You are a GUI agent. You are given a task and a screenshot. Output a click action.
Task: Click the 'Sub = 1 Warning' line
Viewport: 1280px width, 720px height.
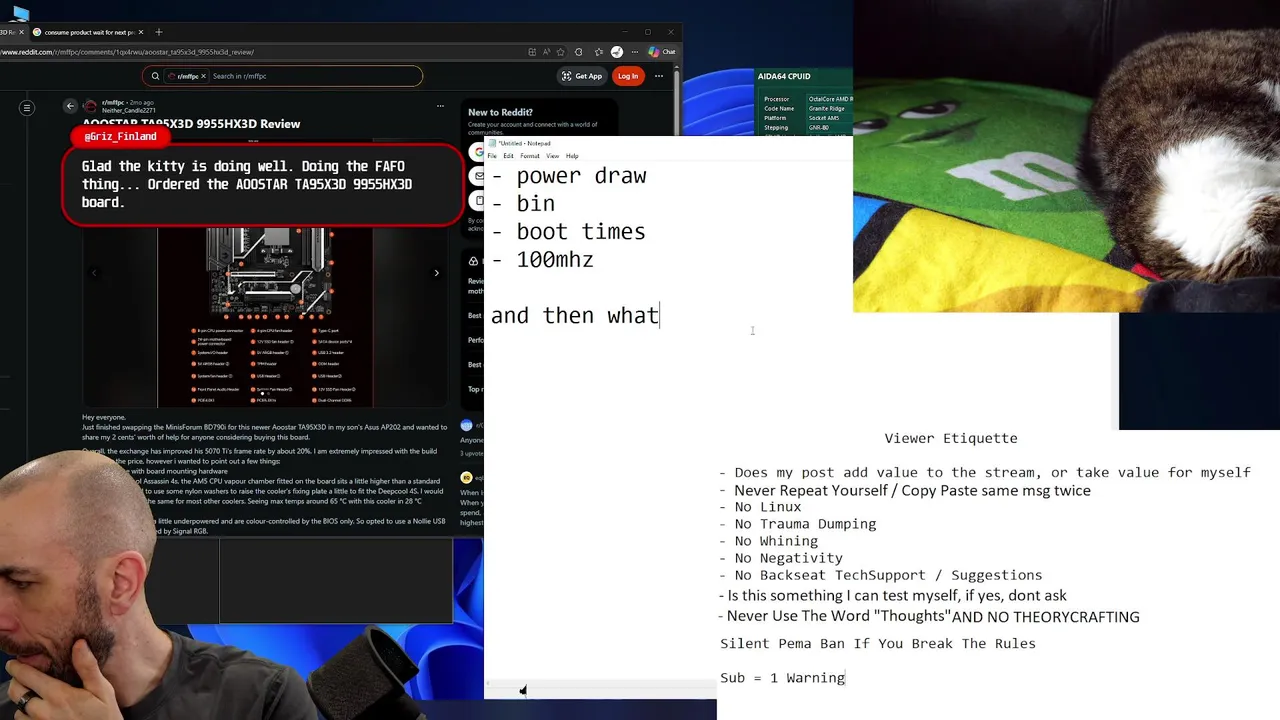tap(783, 678)
